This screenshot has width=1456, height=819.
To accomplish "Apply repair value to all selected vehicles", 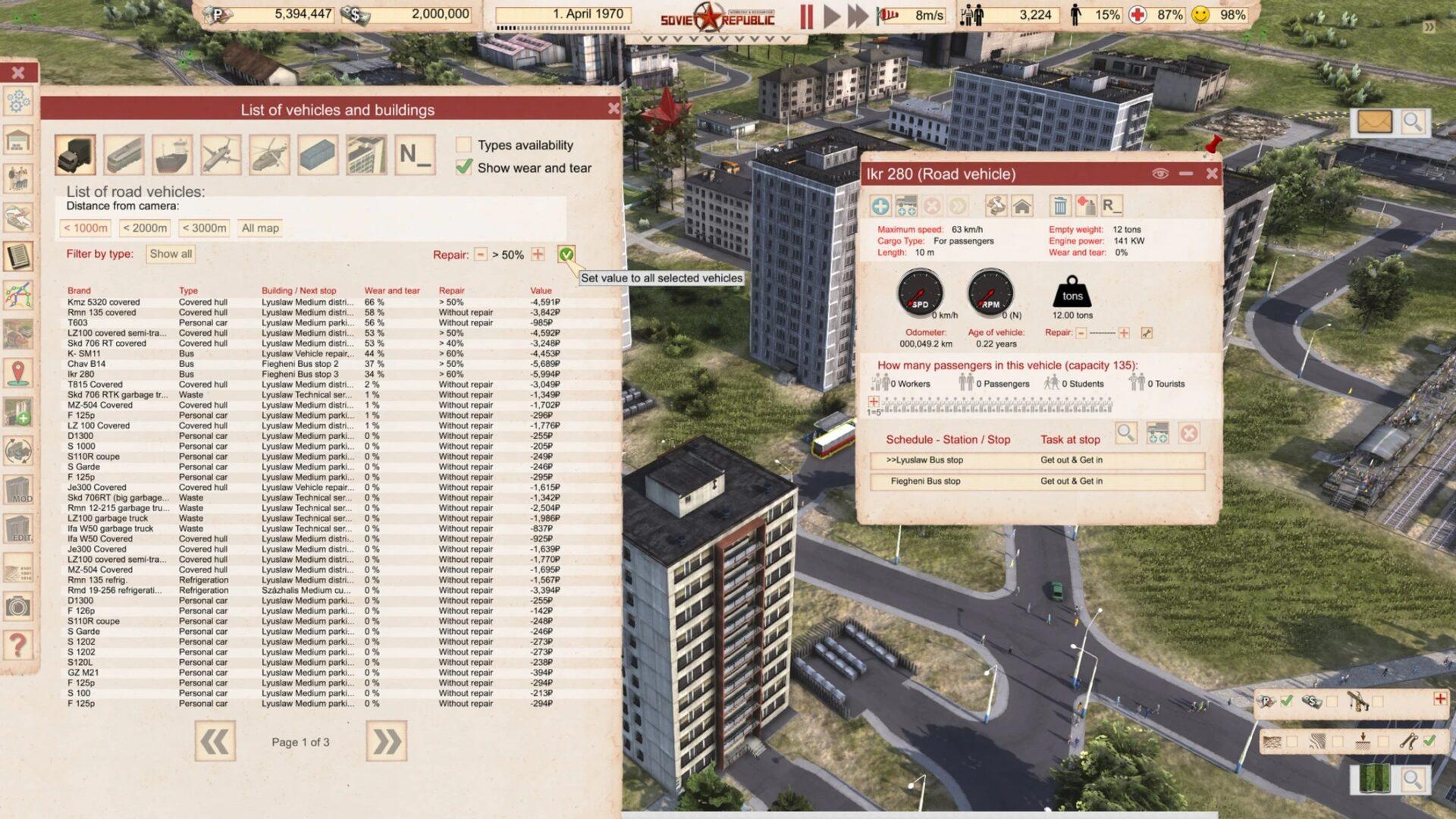I will (566, 254).
